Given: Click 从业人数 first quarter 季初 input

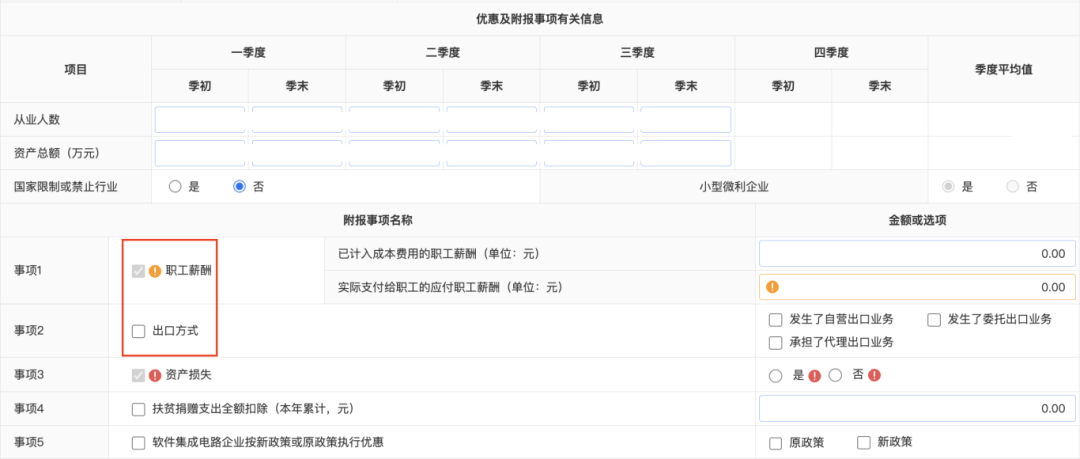Looking at the screenshot, I should 200,120.
